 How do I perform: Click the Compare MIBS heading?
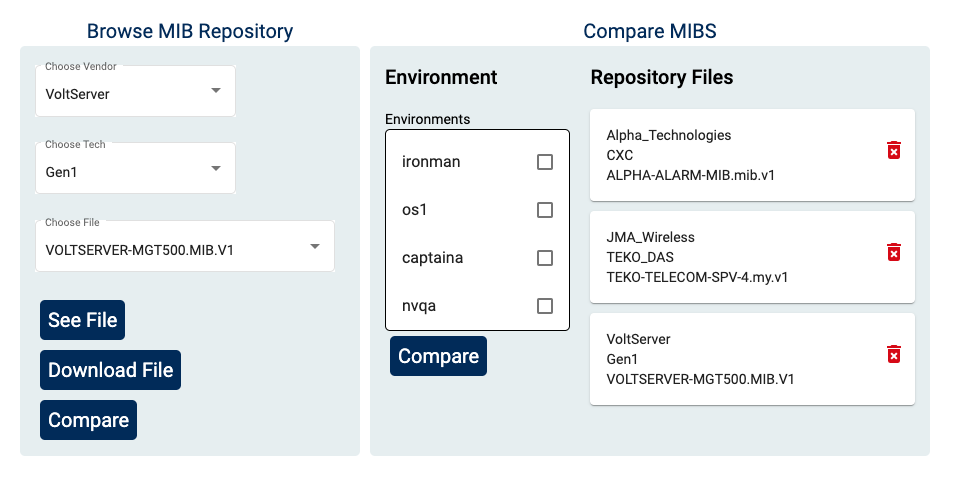[649, 31]
